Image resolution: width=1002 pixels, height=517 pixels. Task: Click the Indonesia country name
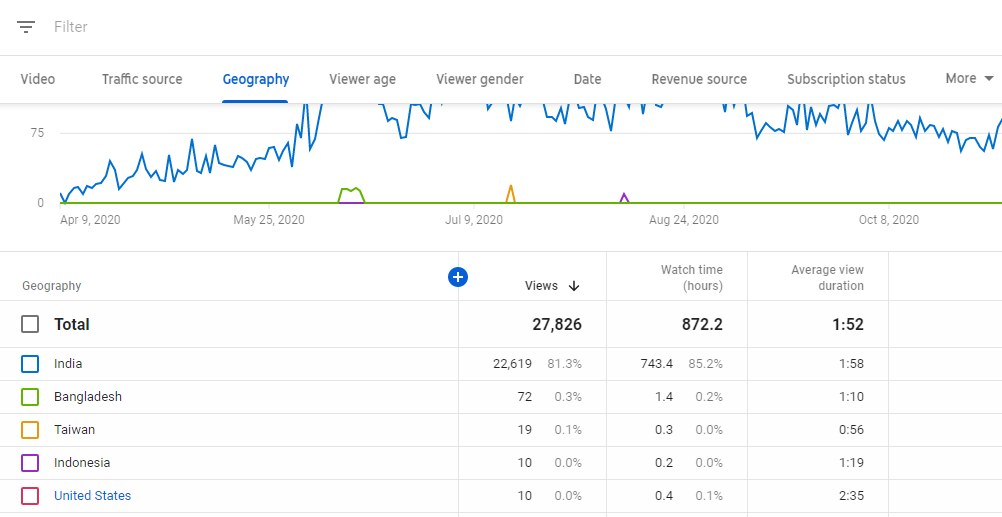[x=82, y=463]
